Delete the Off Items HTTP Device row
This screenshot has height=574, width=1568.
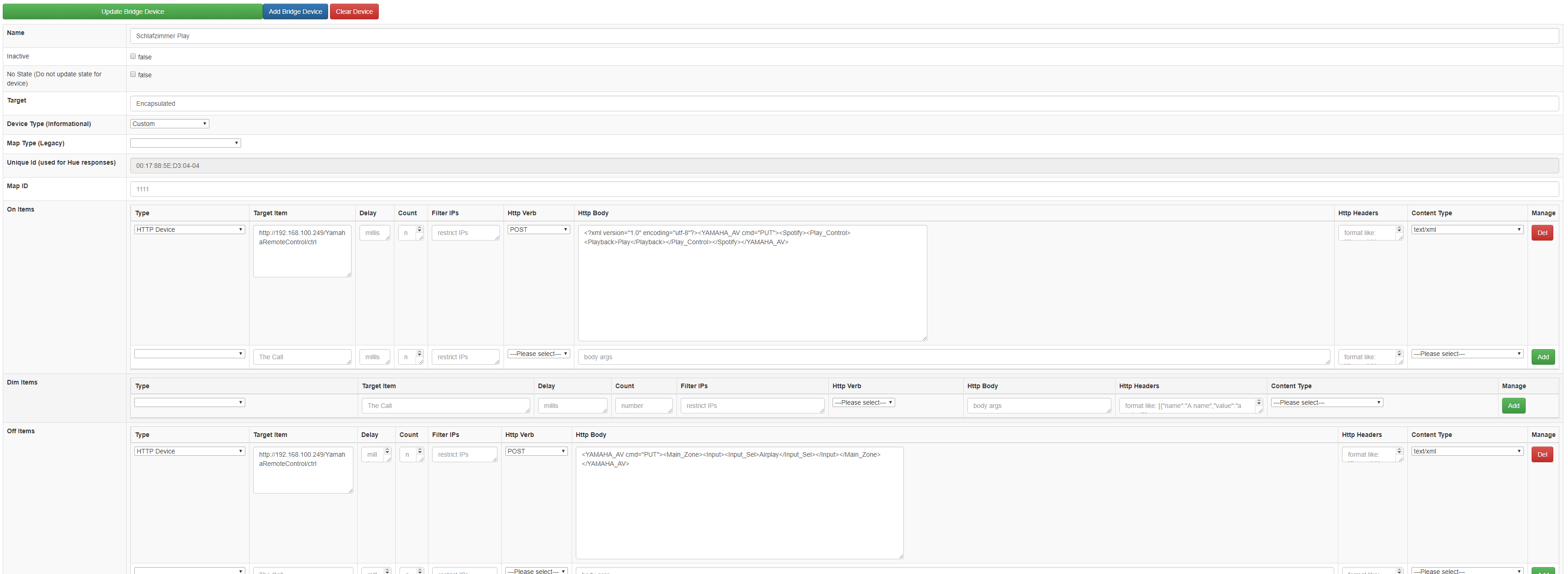coord(1541,454)
